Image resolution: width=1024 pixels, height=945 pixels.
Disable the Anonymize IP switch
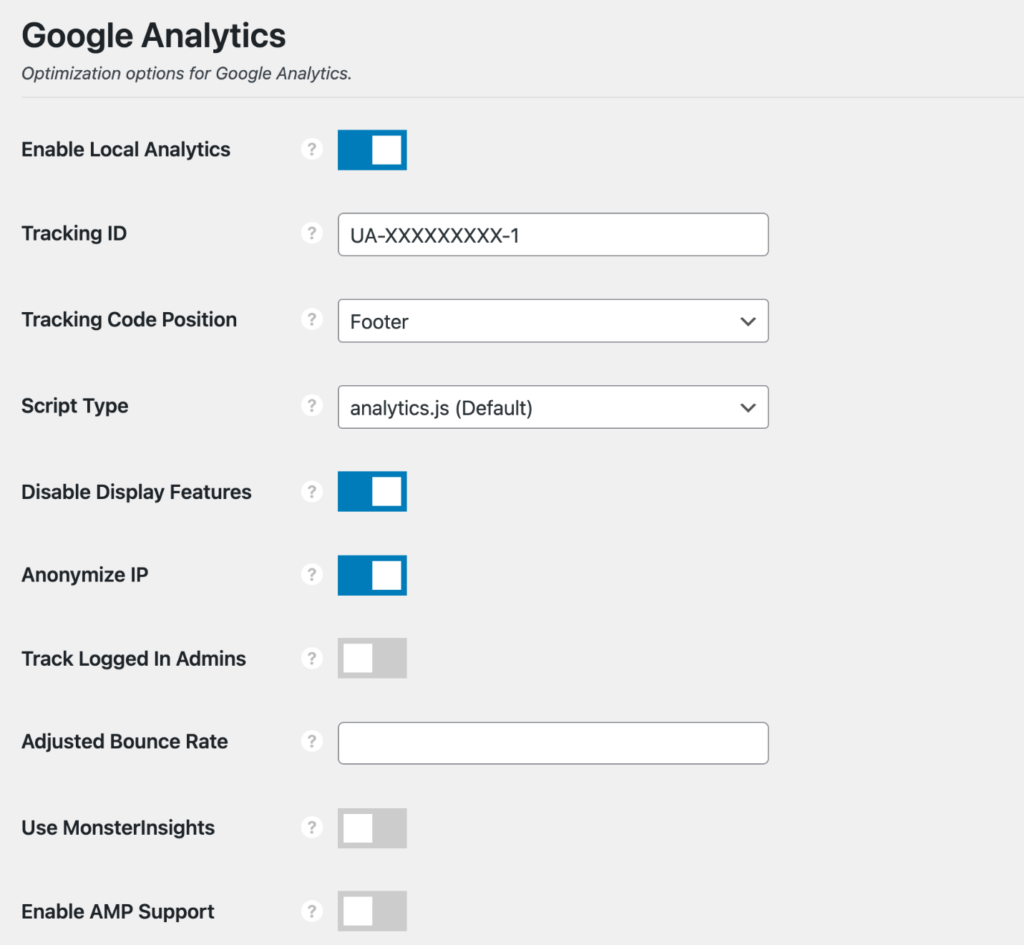(x=372, y=575)
